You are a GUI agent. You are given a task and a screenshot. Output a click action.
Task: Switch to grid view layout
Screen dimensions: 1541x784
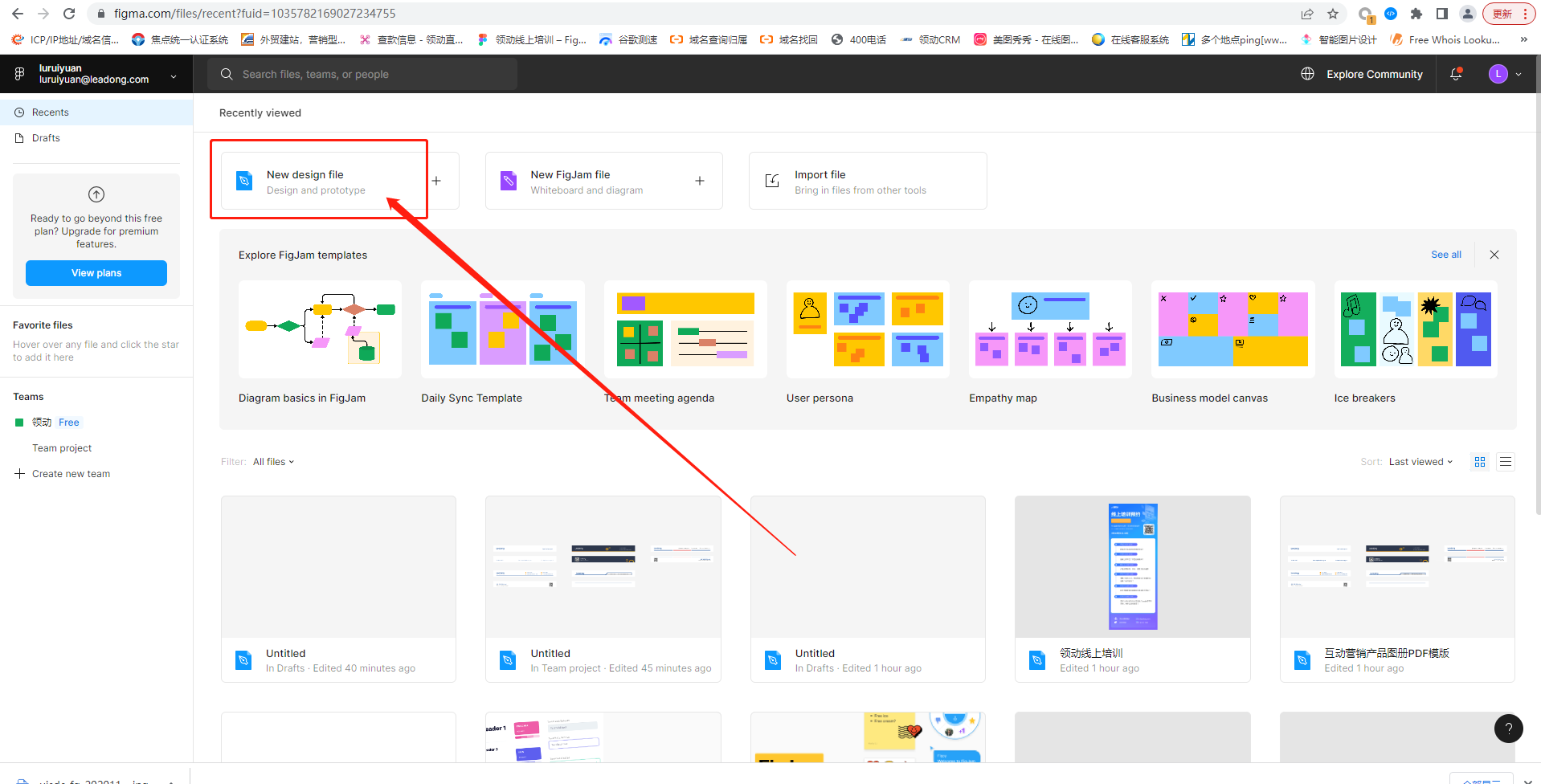pos(1480,462)
